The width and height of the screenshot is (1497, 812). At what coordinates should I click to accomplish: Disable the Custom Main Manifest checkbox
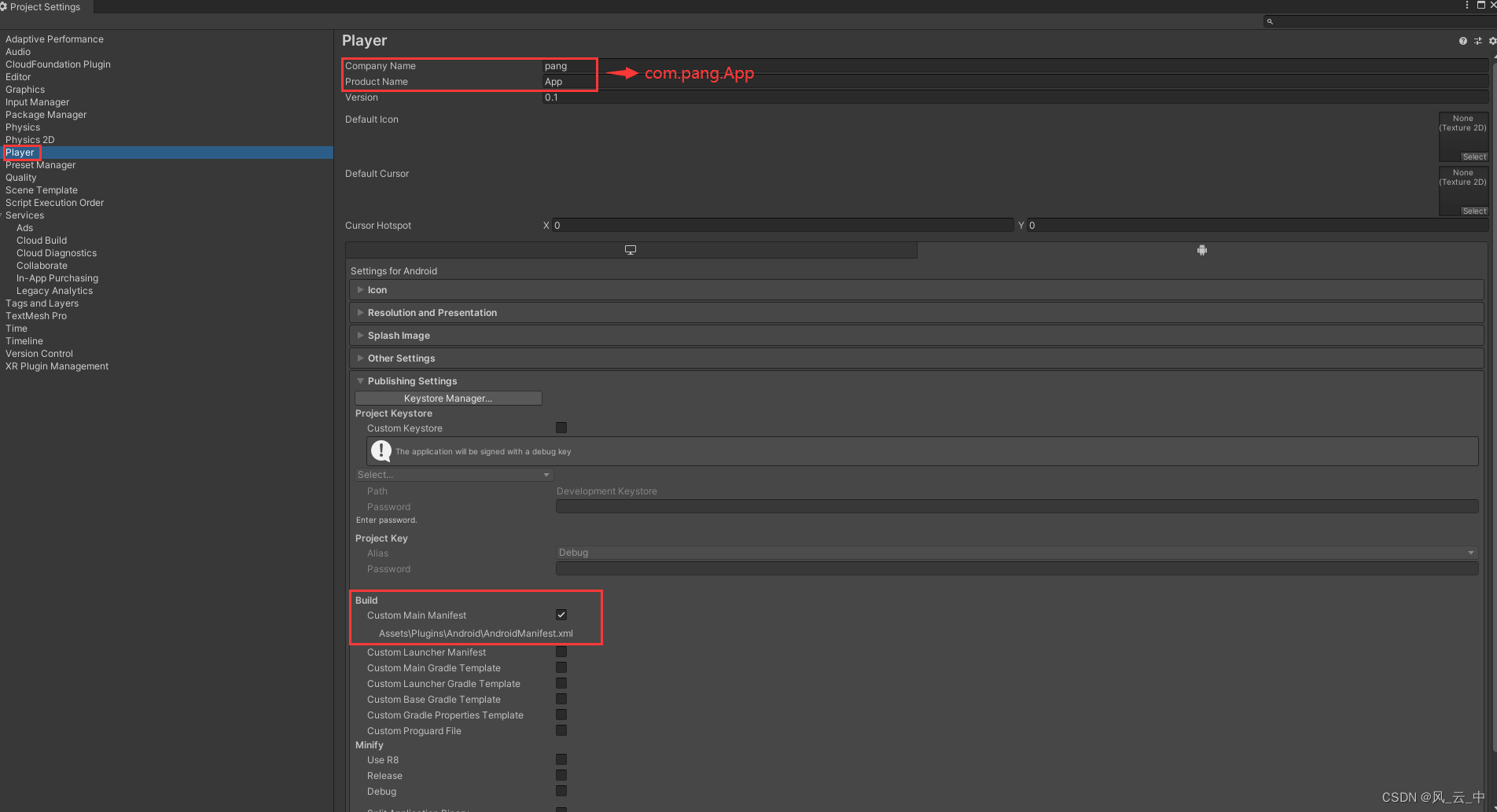561,614
